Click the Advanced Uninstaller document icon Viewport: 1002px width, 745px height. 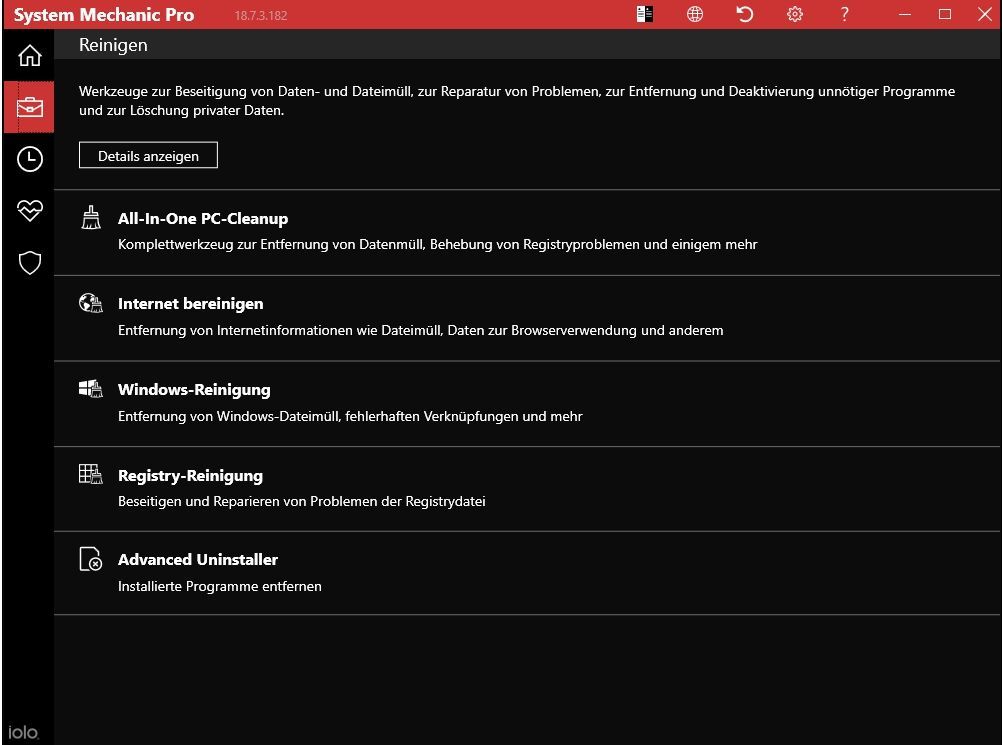click(91, 560)
